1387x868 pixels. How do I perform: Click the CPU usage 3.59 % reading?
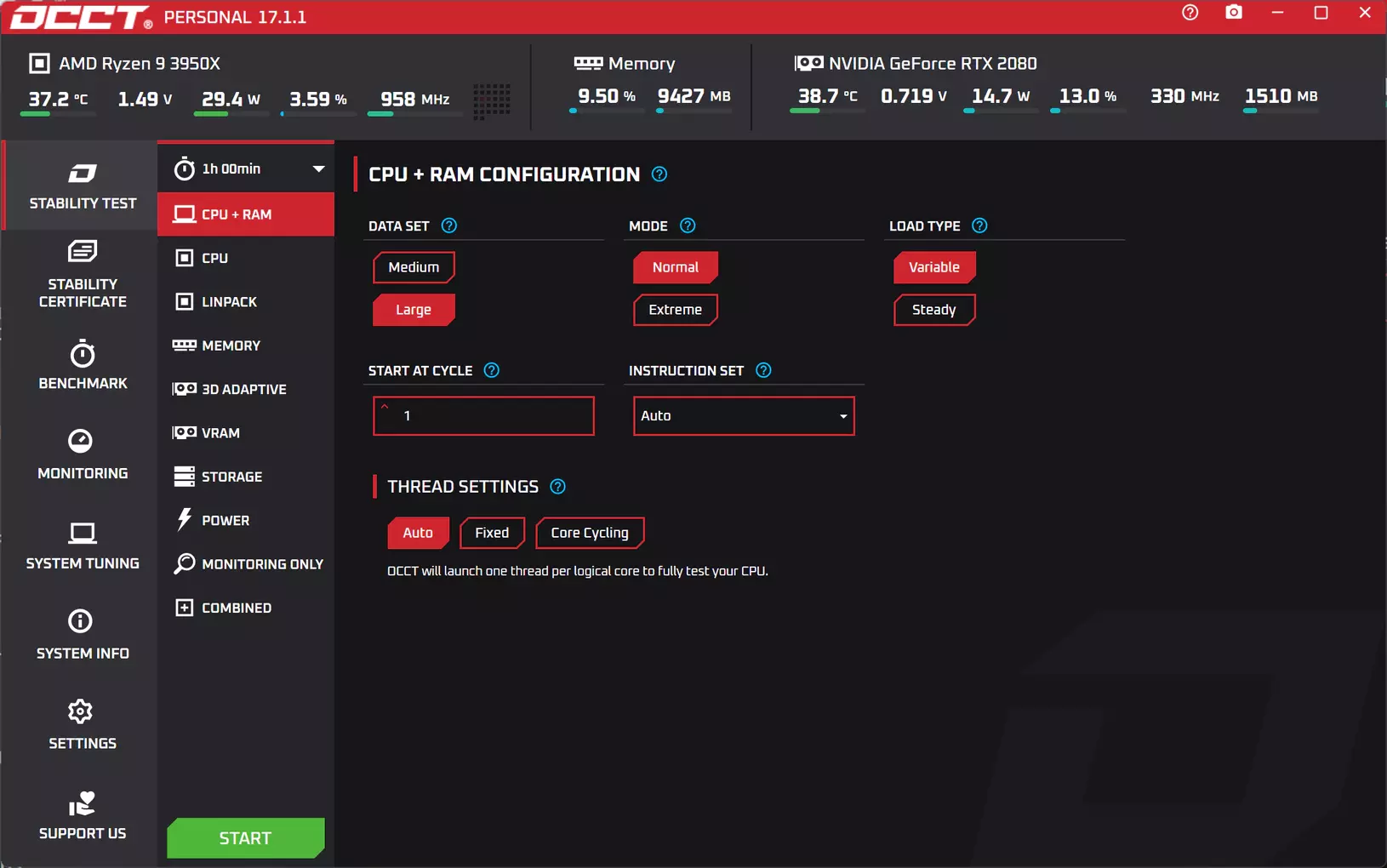(x=318, y=100)
